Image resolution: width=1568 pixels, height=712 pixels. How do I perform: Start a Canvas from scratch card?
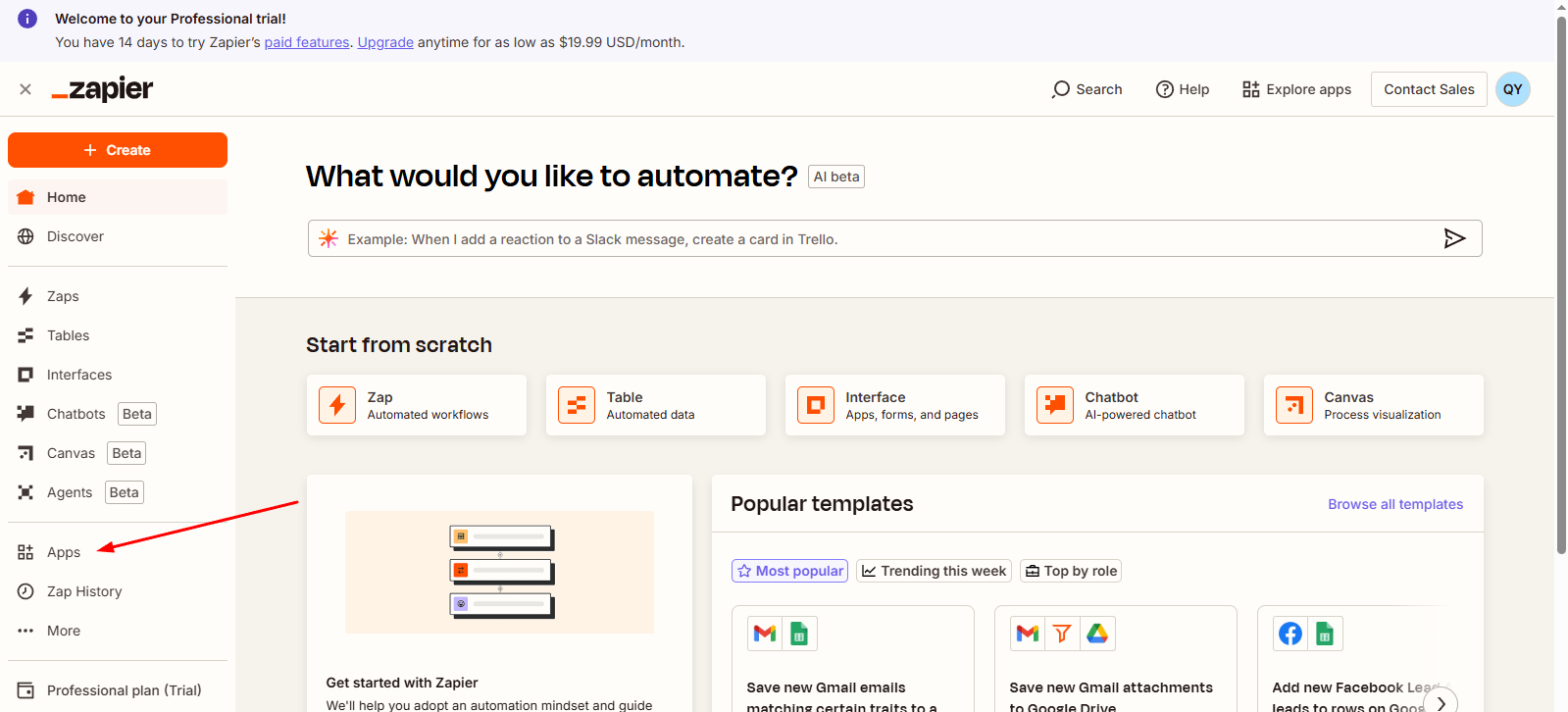pyautogui.click(x=1374, y=405)
